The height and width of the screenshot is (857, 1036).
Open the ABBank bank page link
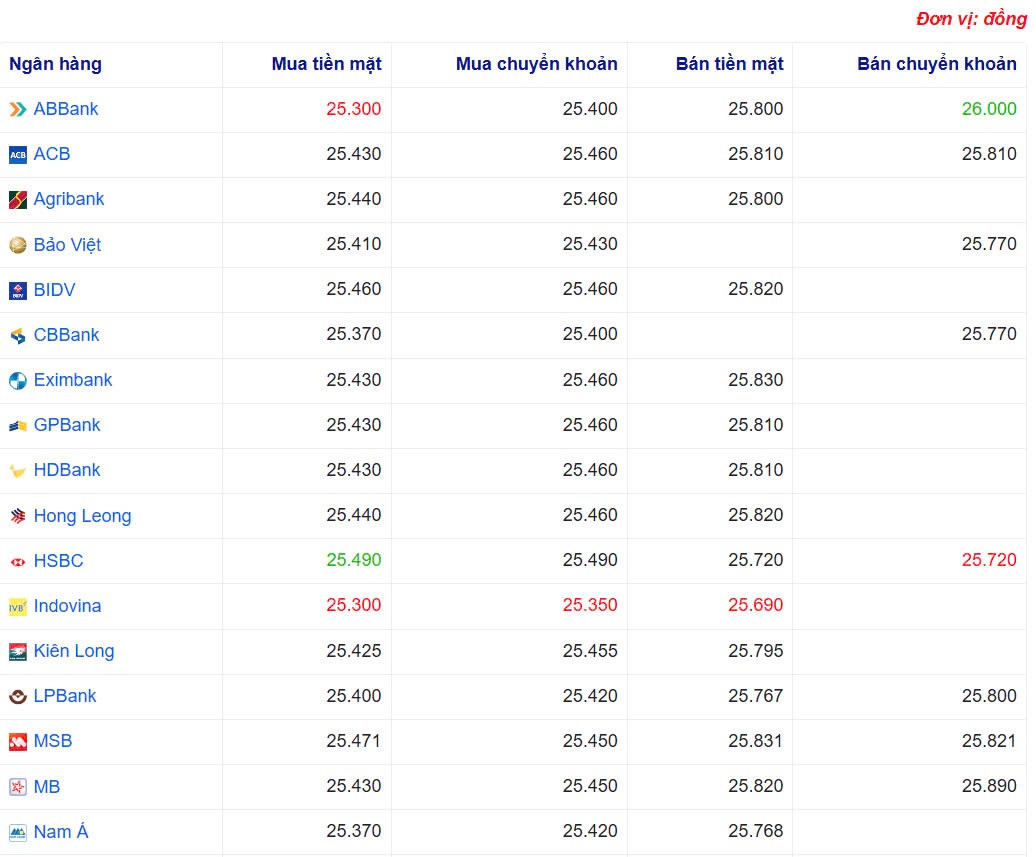point(64,109)
